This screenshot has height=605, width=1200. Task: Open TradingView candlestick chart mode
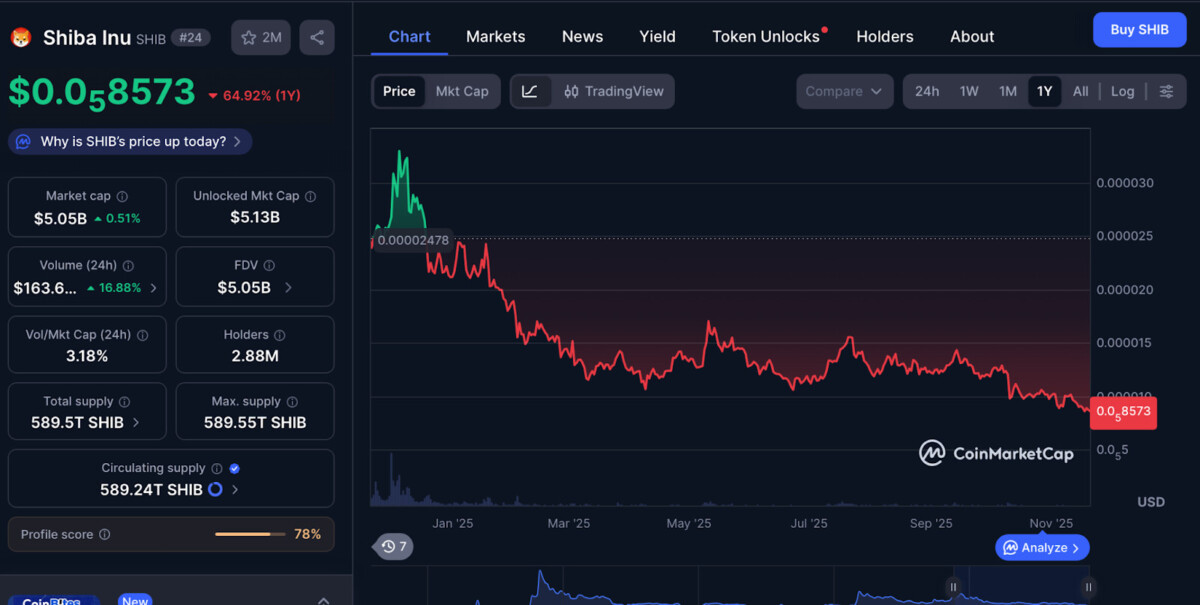613,91
